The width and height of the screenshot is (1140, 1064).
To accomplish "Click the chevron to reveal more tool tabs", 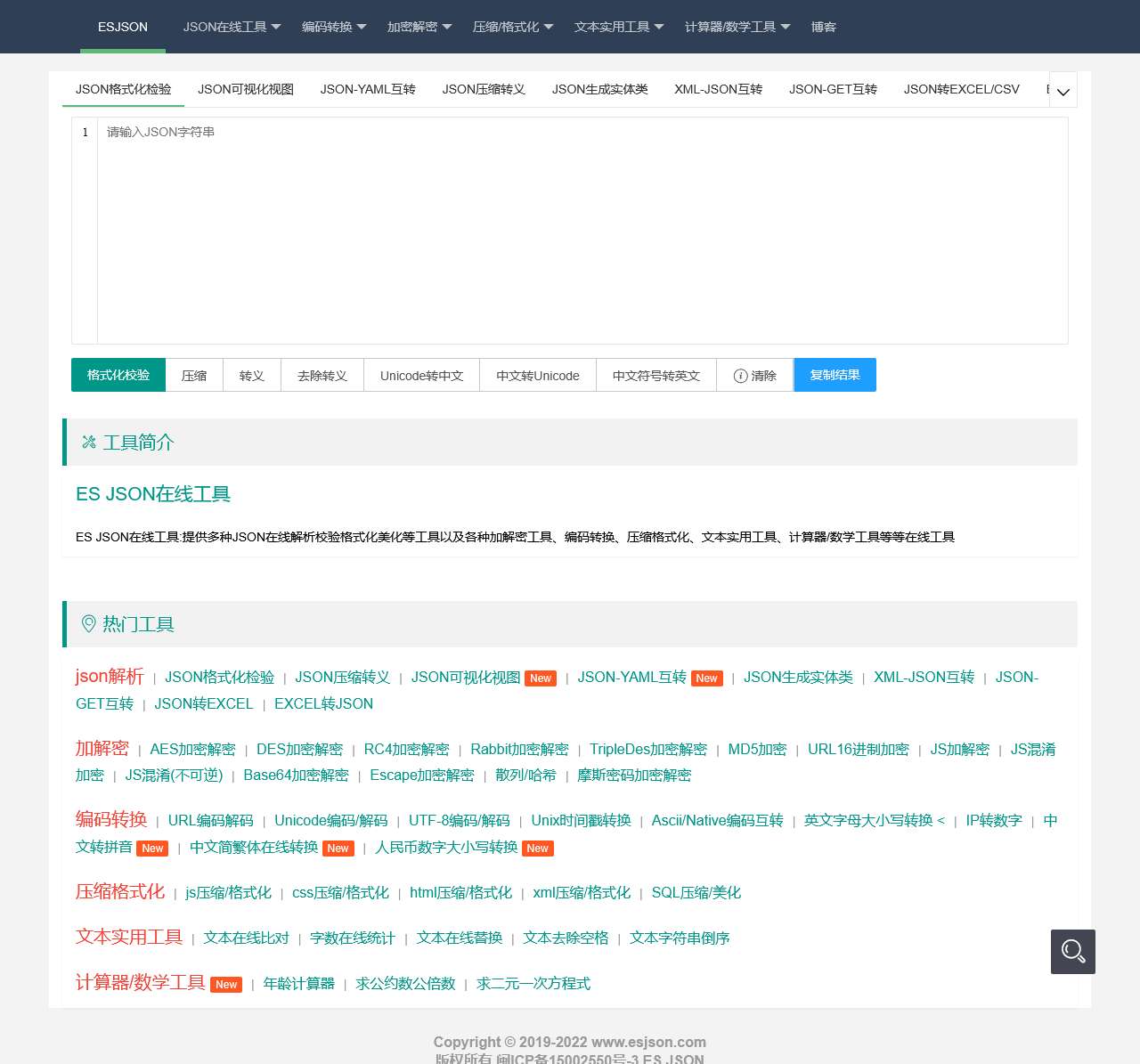I will pos(1062,90).
